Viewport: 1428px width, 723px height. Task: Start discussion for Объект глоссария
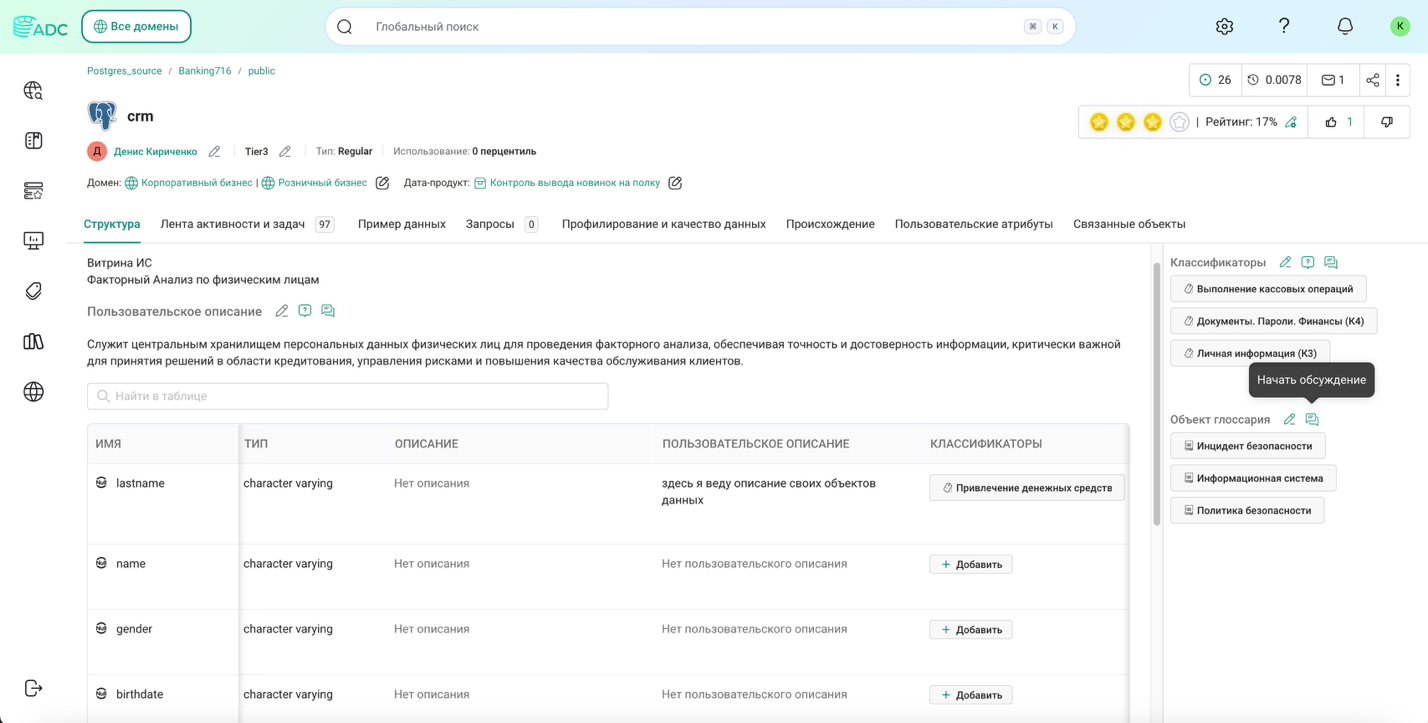pos(1312,419)
